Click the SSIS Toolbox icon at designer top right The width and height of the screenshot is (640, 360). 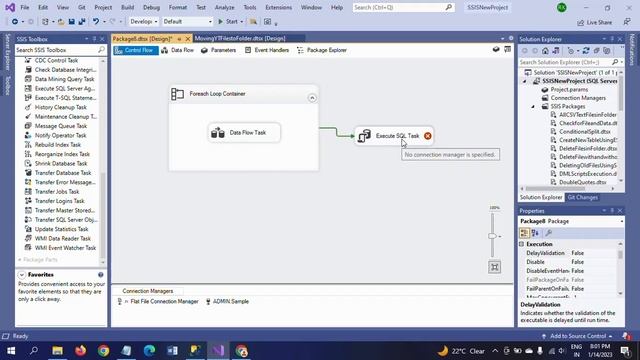[507, 50]
